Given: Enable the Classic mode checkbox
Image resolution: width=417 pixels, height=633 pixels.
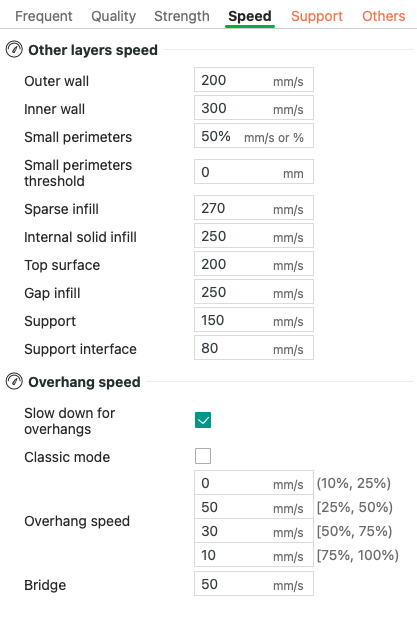Looking at the screenshot, I should [203, 456].
